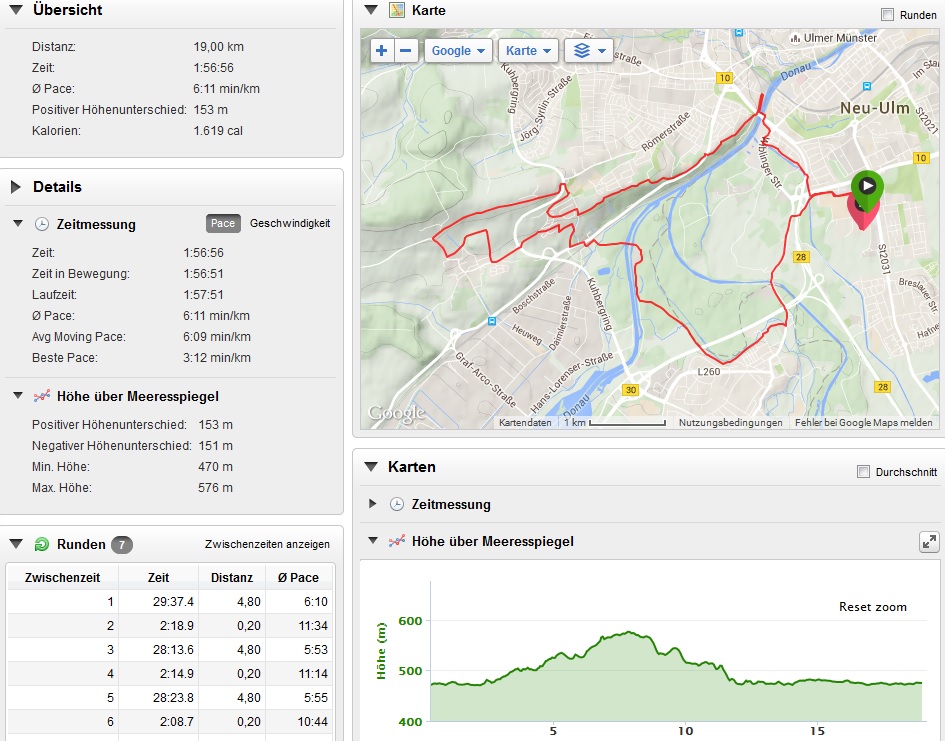This screenshot has width=945, height=741.
Task: Click the green Runden laps icon
Action: 42,545
